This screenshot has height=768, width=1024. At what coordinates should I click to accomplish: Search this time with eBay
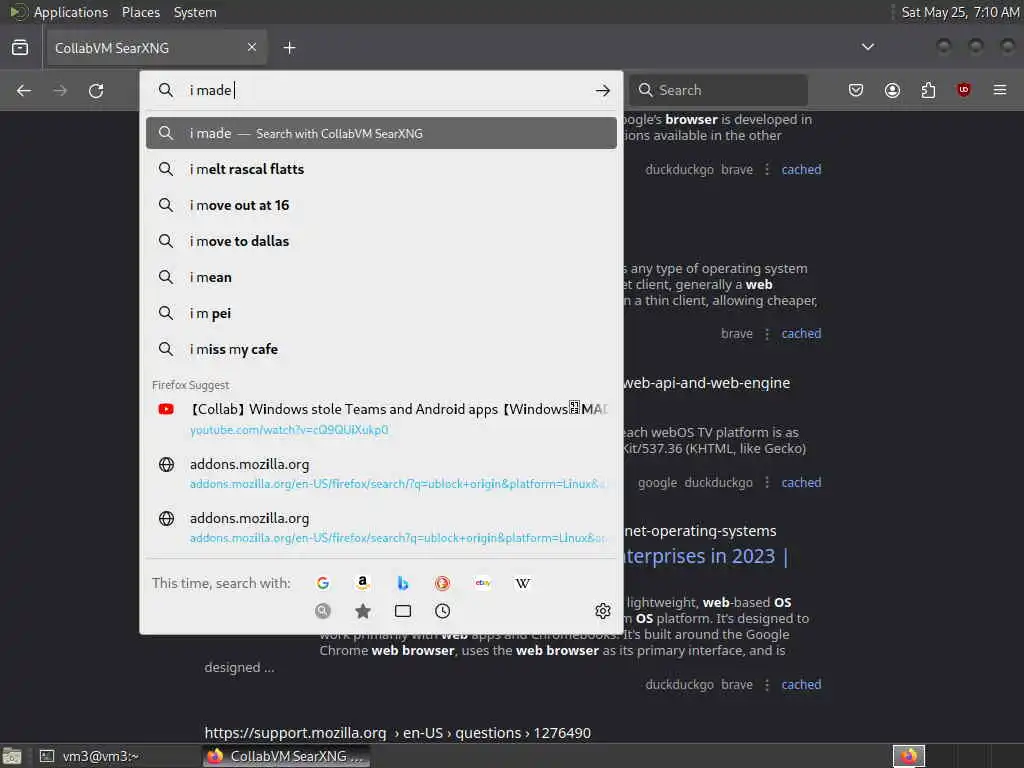(483, 583)
